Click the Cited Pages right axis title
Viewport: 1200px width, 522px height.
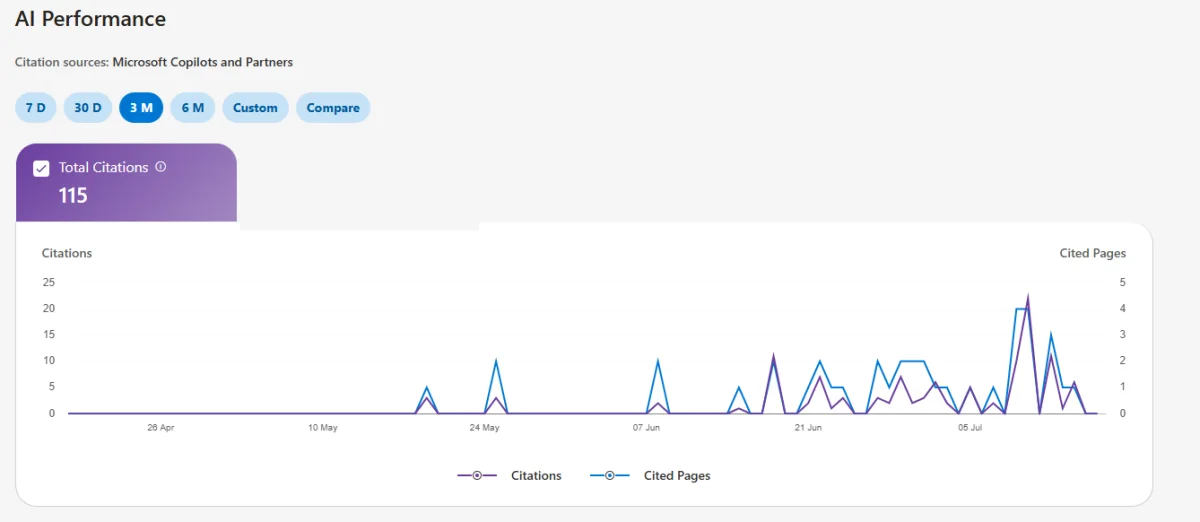(1093, 253)
